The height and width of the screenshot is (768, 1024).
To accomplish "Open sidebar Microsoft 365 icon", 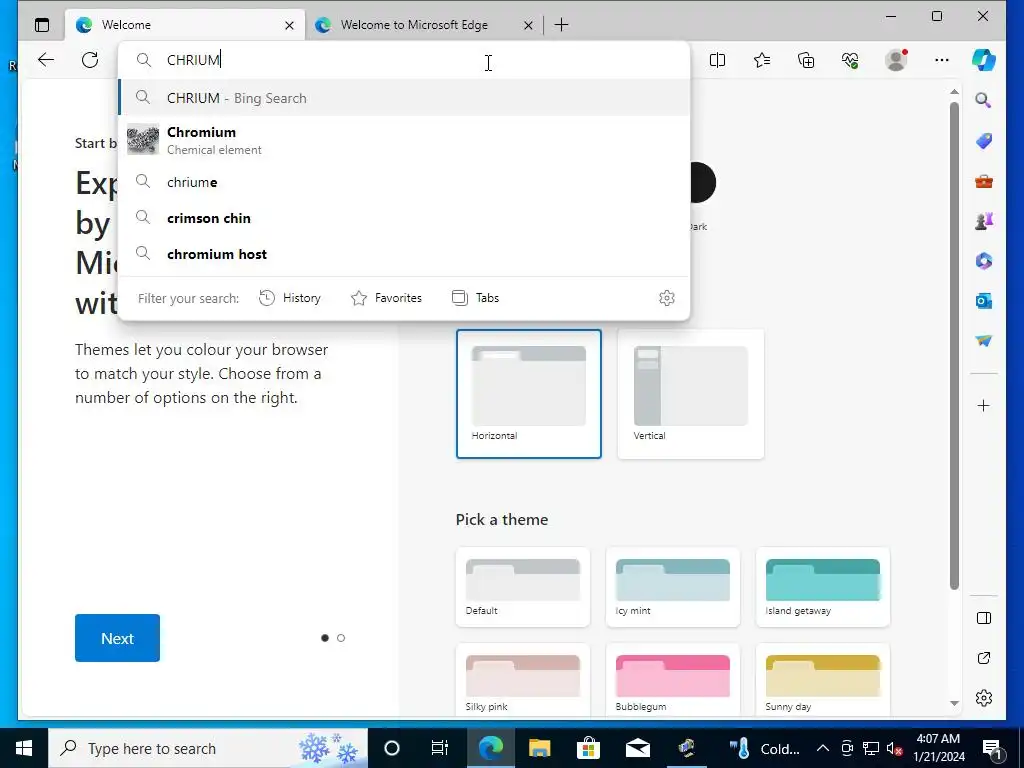I will 984,261.
